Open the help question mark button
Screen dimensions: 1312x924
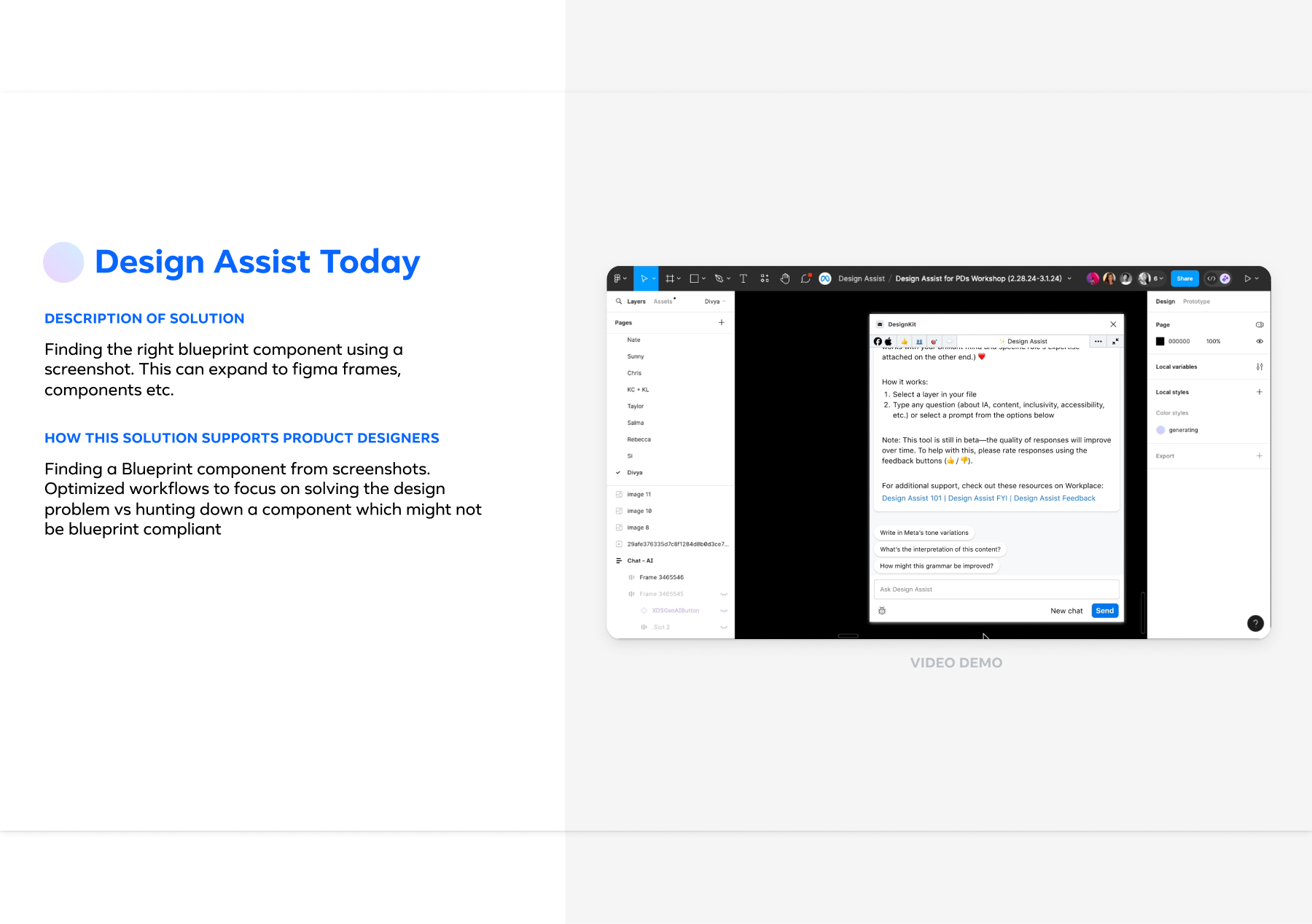[1254, 623]
